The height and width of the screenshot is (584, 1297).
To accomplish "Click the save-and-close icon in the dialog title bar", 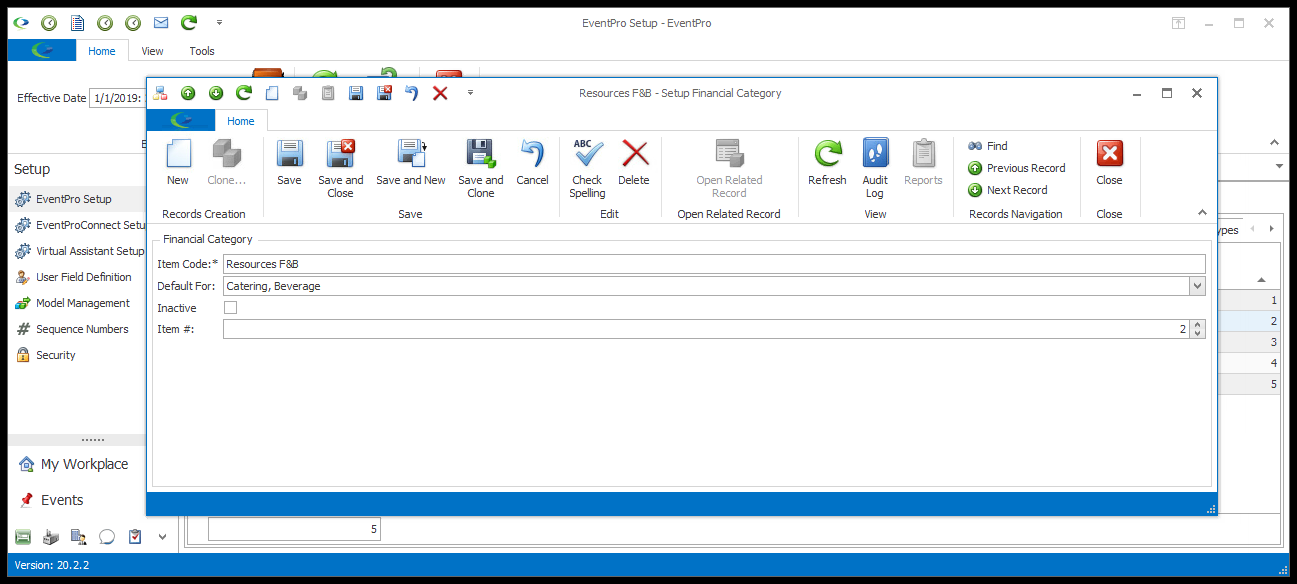I will pos(384,93).
